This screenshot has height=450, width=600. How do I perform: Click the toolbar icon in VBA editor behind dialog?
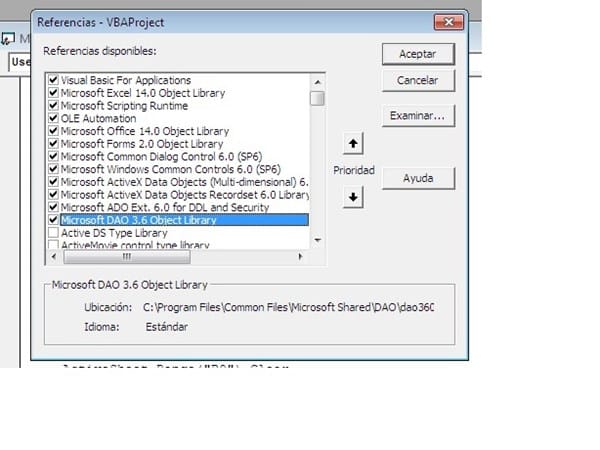pyautogui.click(x=8, y=39)
